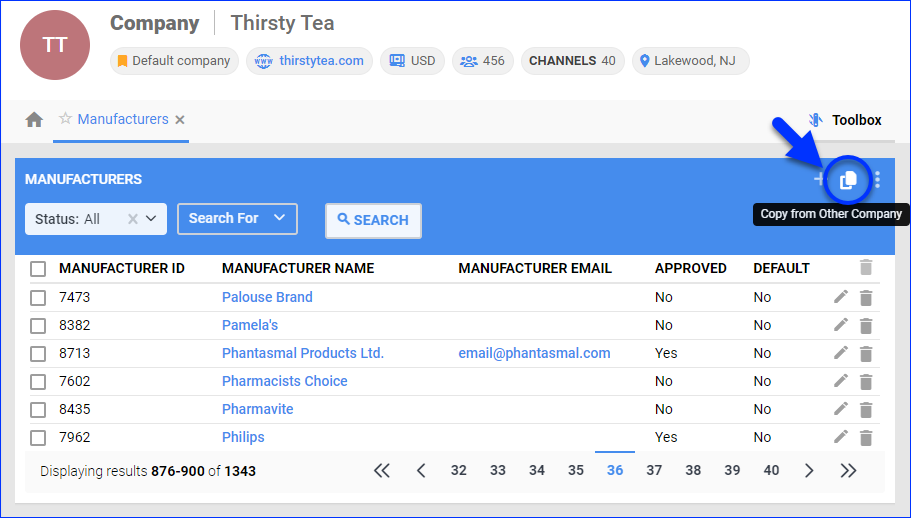Select the checkbox for manufacturer 7473
Image resolution: width=911 pixels, height=518 pixels.
tap(38, 297)
